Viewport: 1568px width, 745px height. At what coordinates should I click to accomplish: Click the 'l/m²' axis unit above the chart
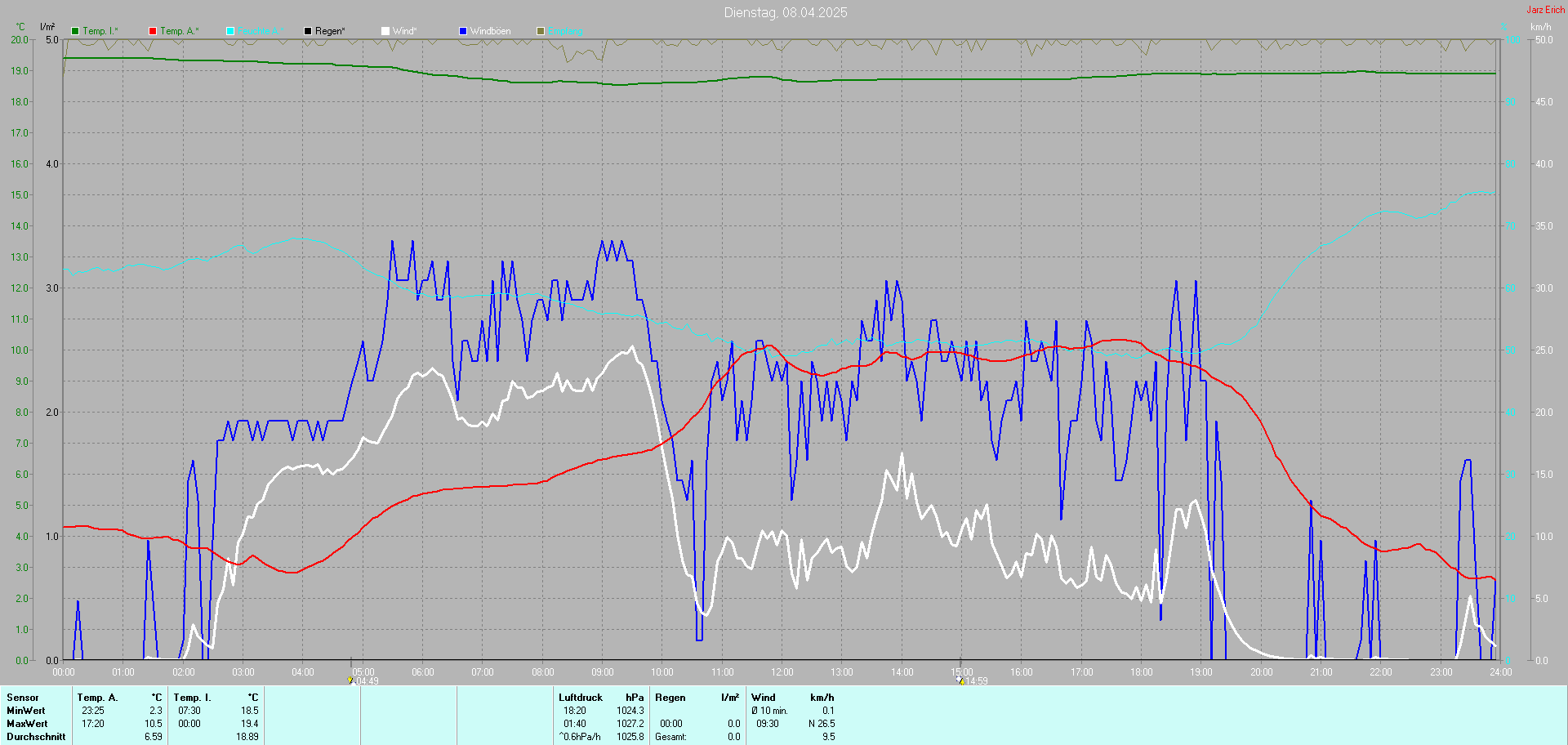47,27
